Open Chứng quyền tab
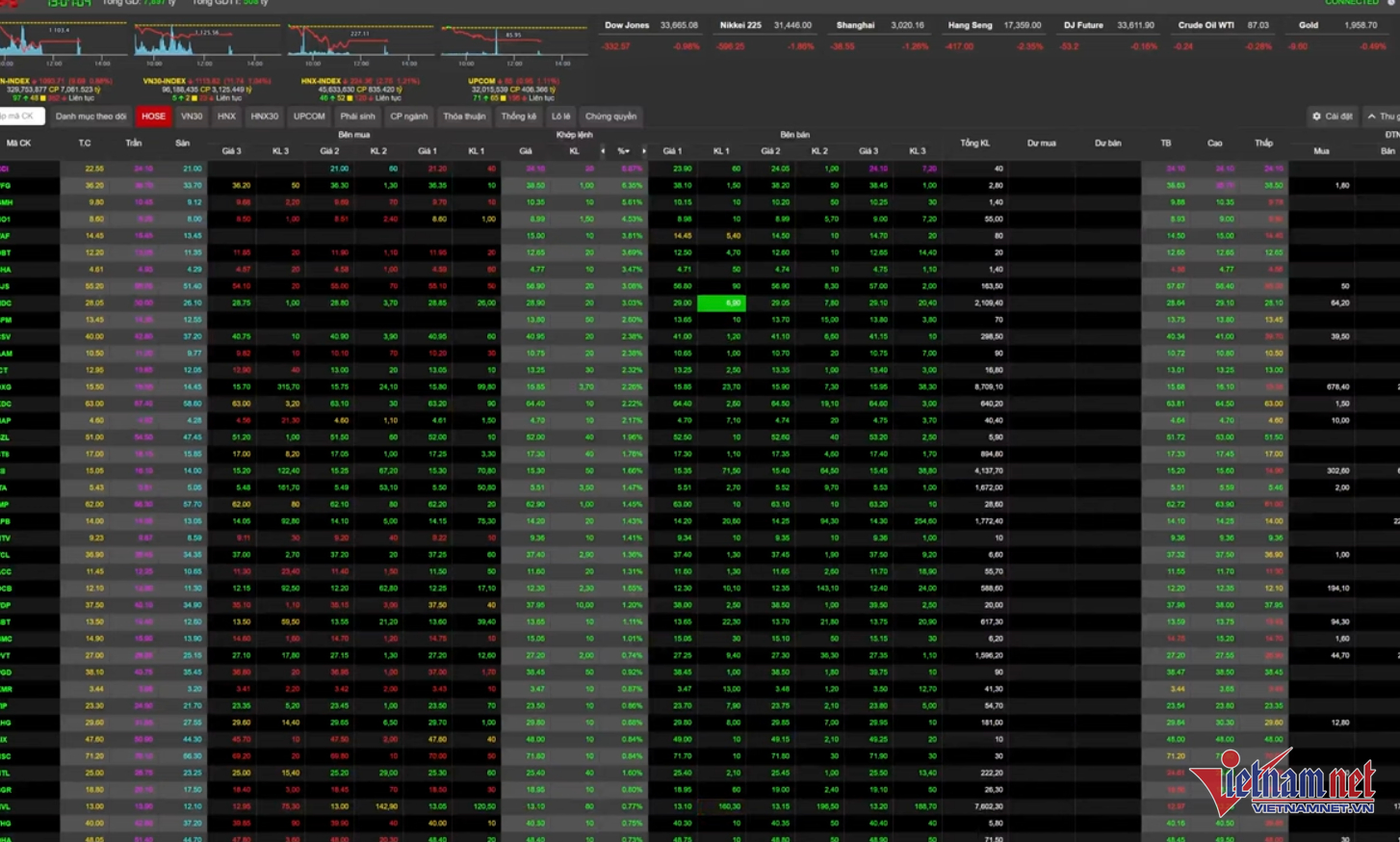 (x=610, y=117)
